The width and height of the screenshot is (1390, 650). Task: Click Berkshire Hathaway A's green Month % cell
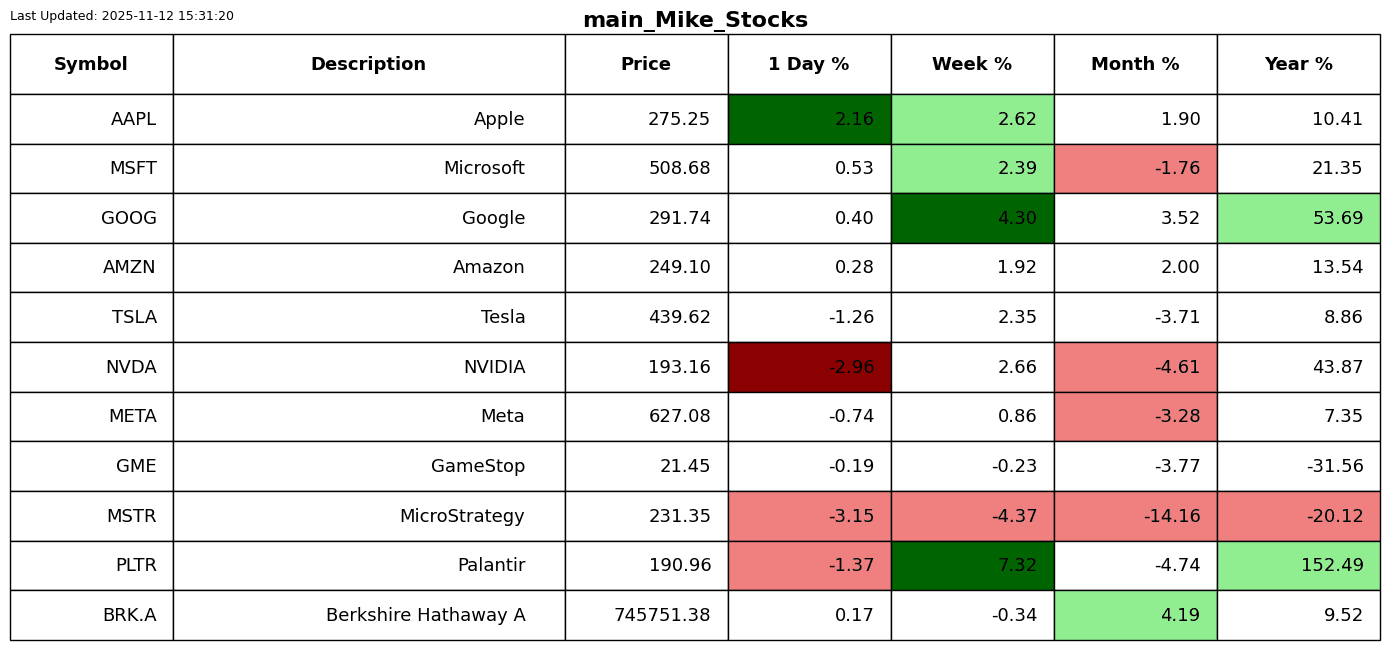pos(1135,615)
